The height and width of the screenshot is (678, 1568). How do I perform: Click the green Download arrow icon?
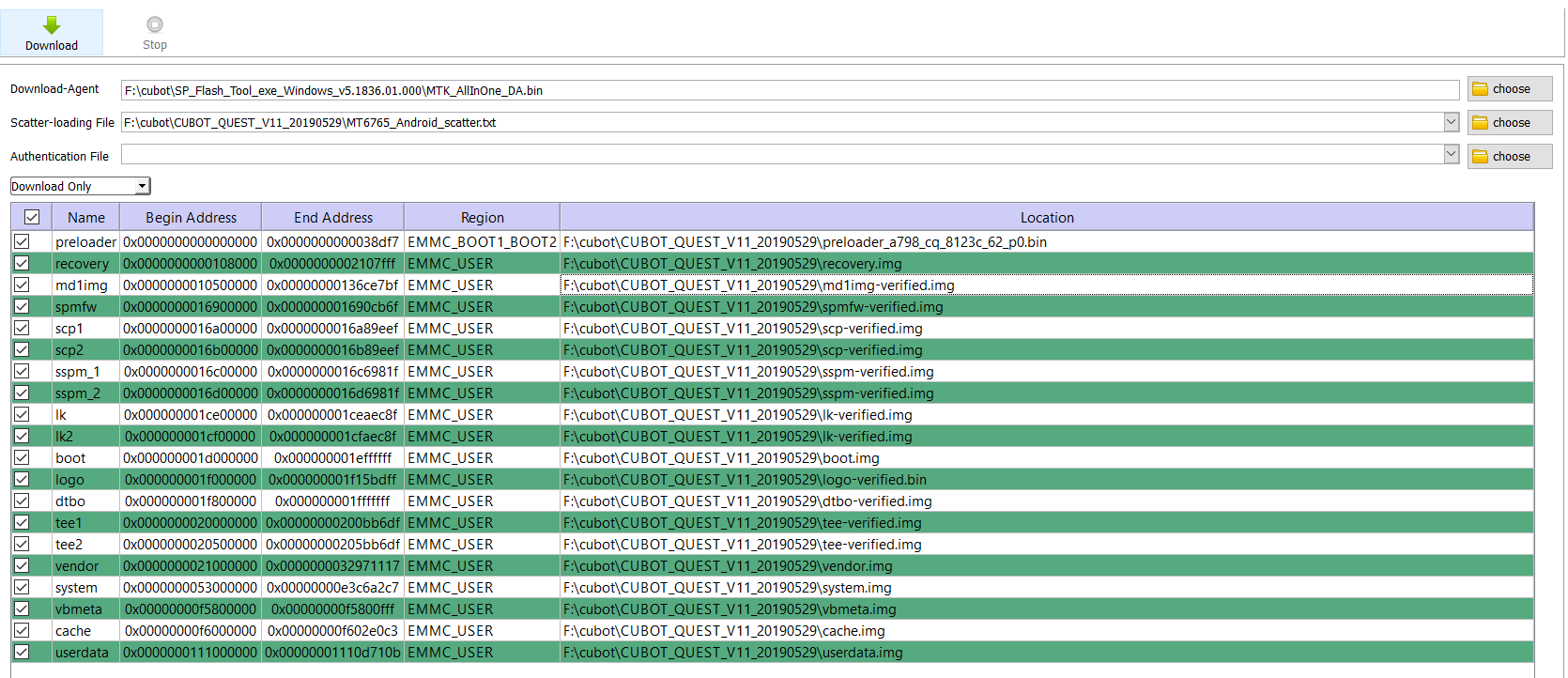pyautogui.click(x=52, y=24)
